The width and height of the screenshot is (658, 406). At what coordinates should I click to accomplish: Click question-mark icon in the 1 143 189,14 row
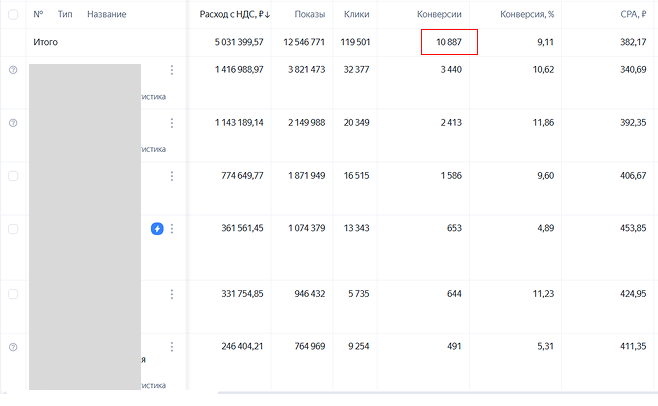[x=13, y=123]
